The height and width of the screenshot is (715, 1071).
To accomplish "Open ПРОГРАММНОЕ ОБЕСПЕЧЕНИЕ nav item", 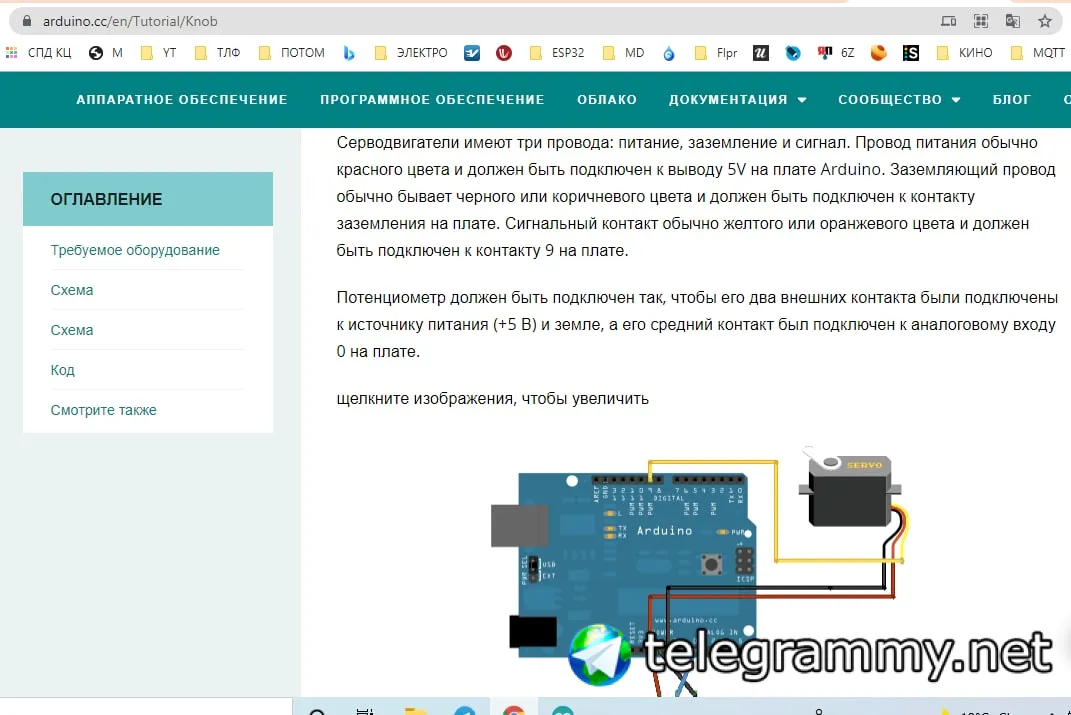I will pyautogui.click(x=432, y=100).
